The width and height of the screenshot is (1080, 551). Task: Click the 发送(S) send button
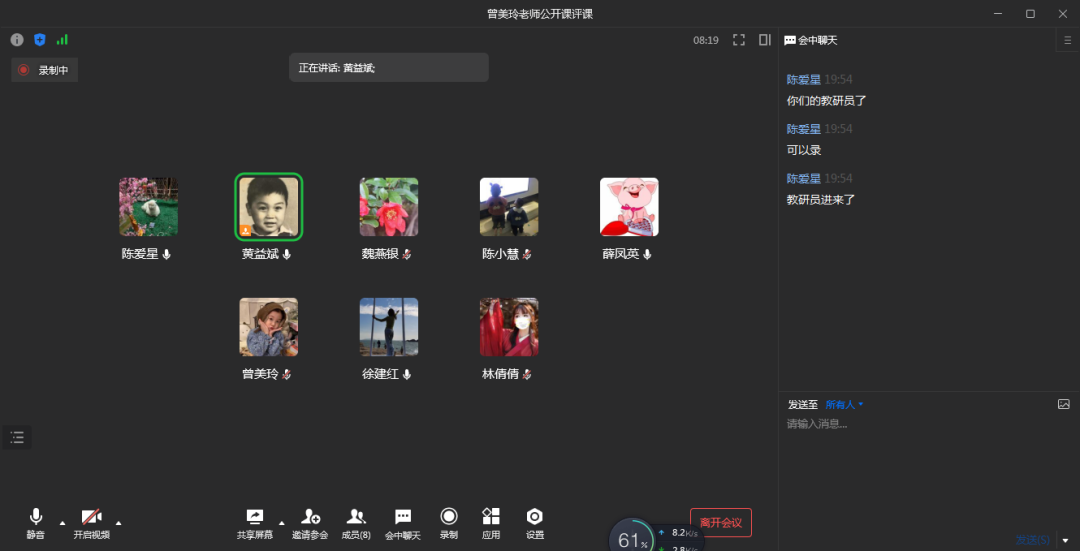tap(1032, 539)
